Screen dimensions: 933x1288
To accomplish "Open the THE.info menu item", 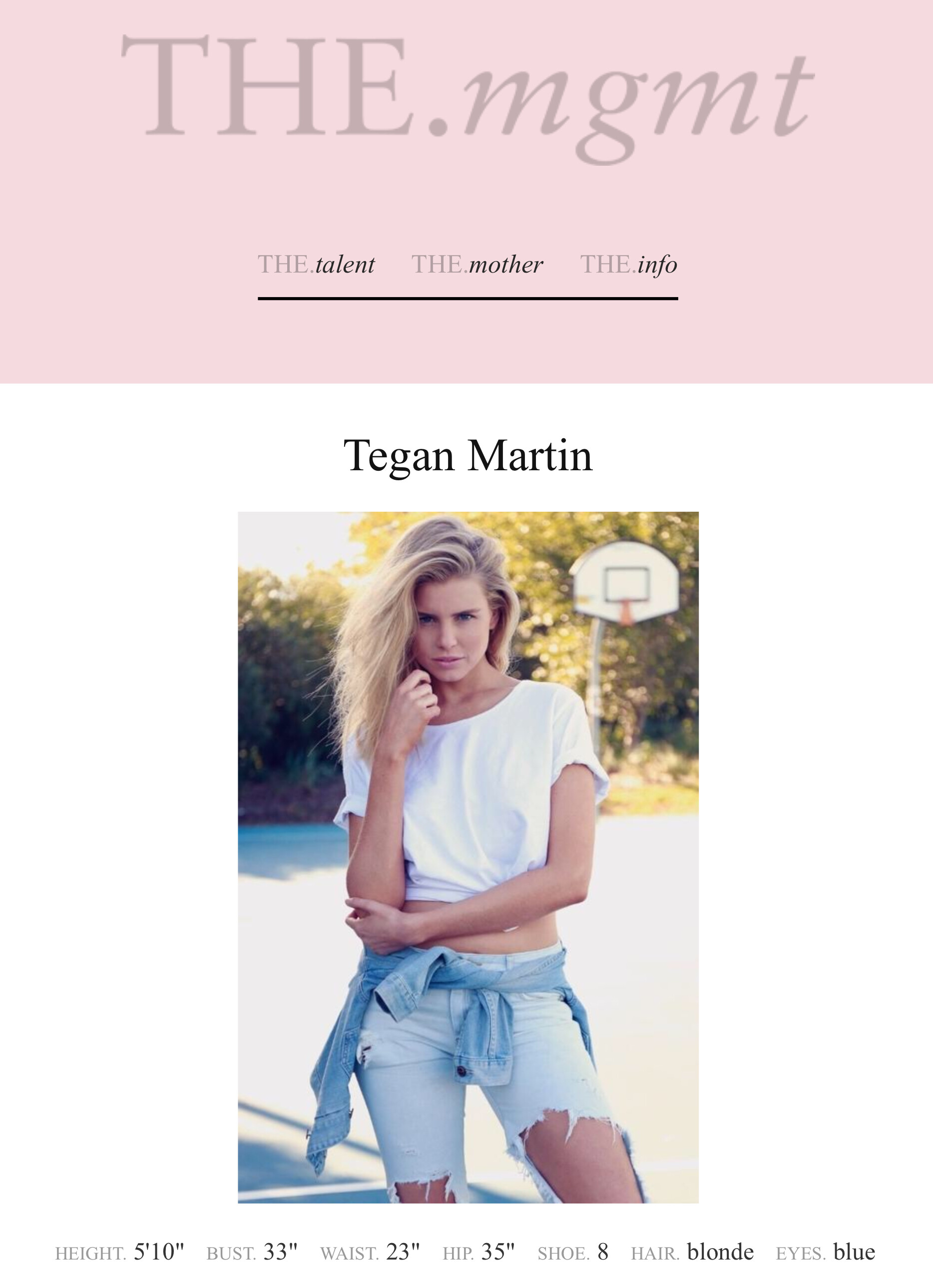I will (x=628, y=265).
